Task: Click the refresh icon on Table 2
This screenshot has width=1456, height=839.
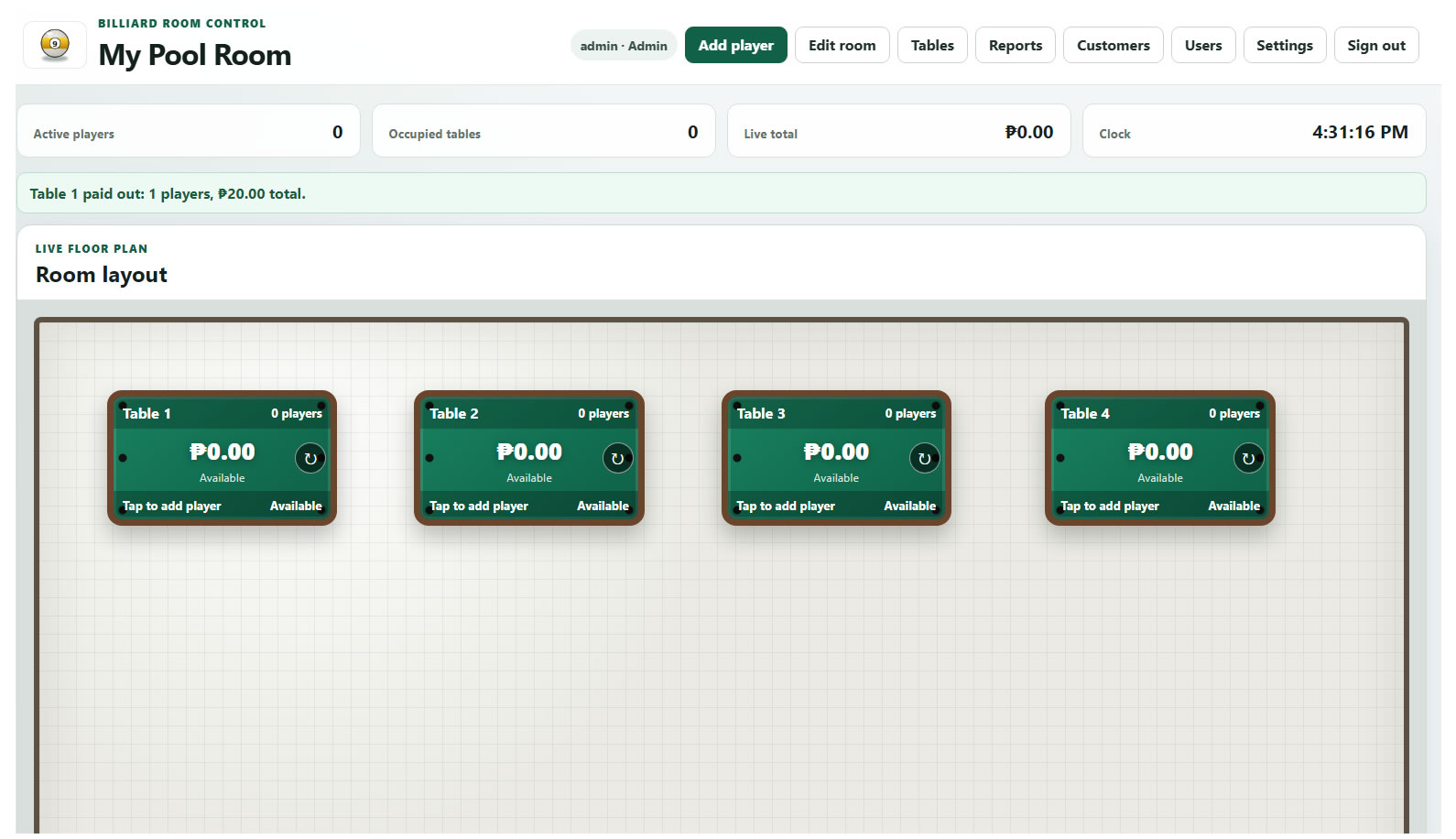Action: tap(617, 458)
